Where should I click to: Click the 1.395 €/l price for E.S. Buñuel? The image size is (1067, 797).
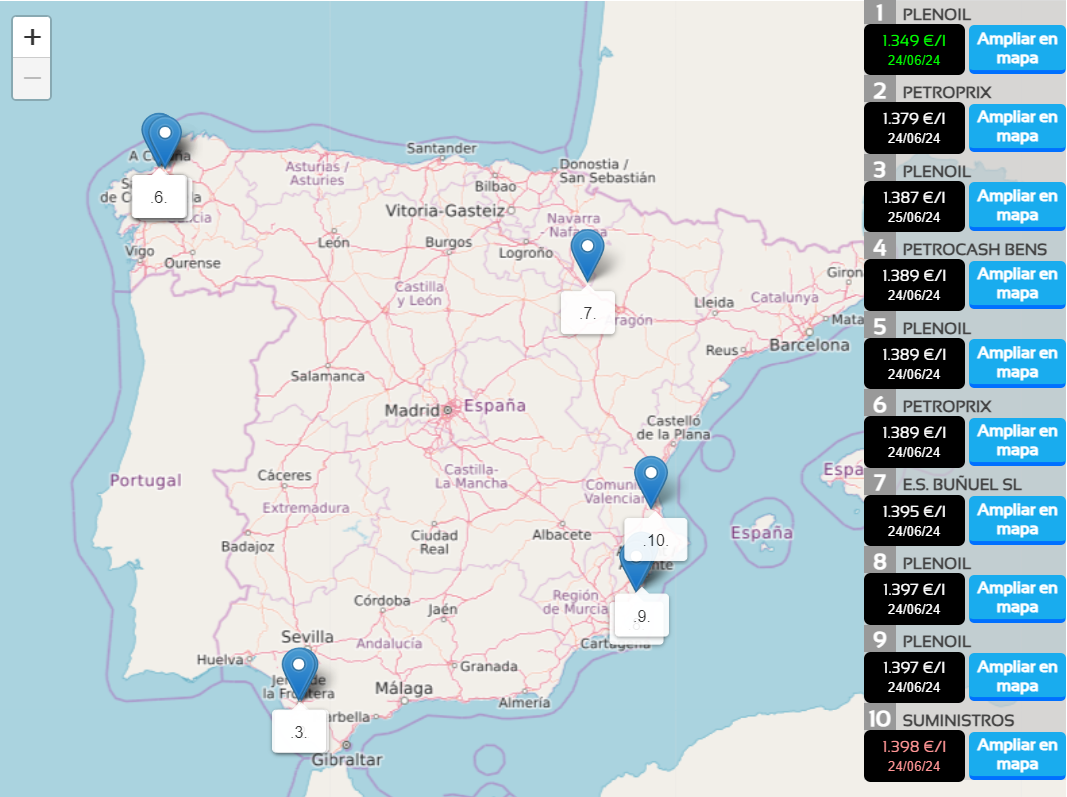(914, 520)
